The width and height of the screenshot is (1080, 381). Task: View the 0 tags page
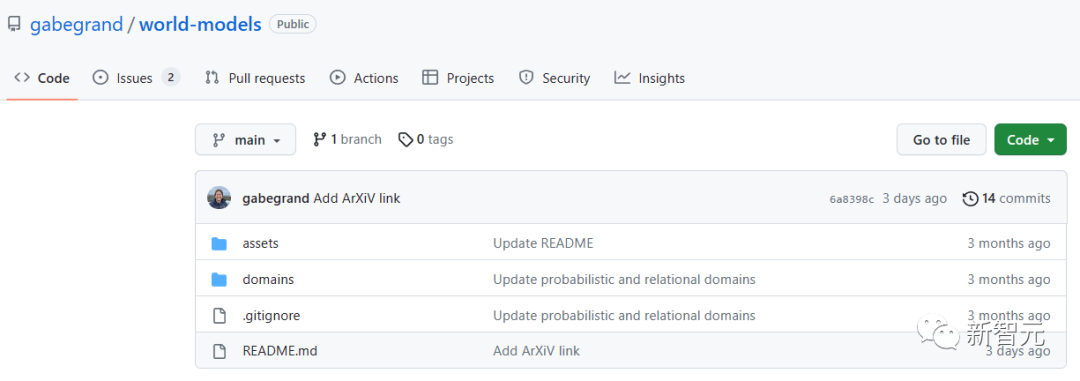pos(426,139)
